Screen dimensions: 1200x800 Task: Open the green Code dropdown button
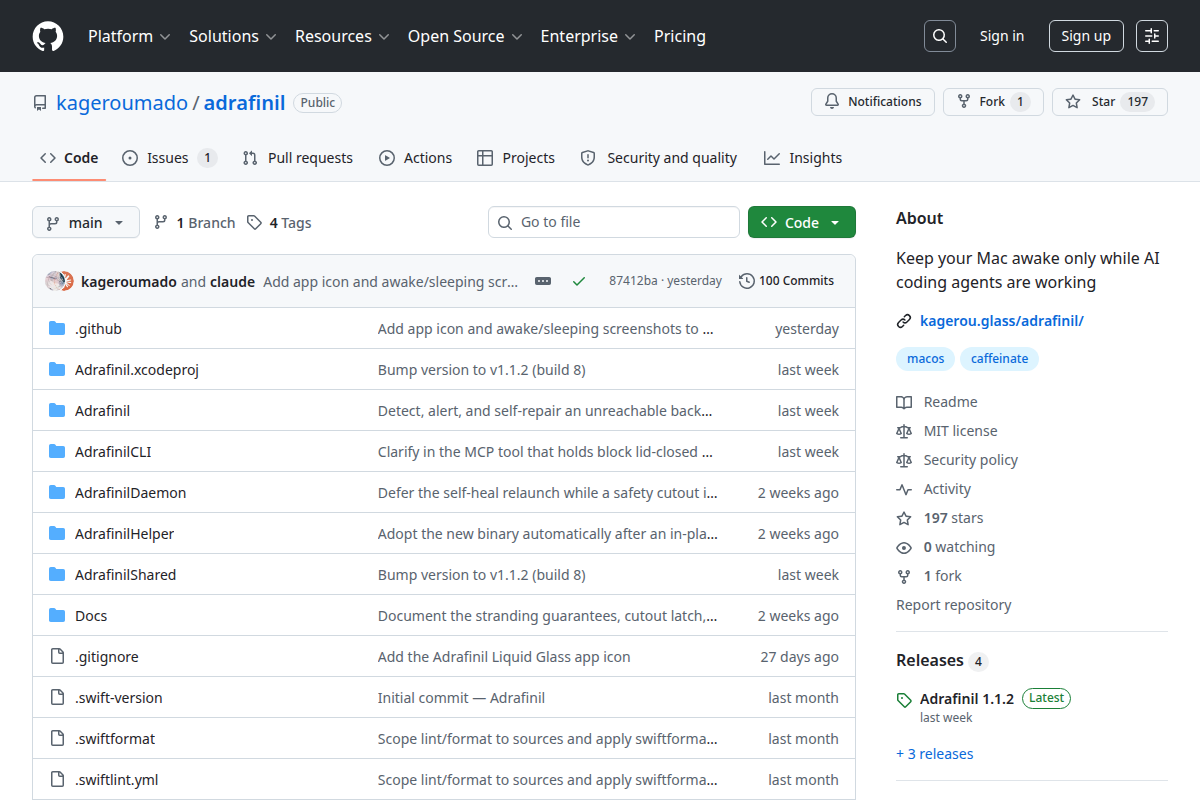click(802, 222)
